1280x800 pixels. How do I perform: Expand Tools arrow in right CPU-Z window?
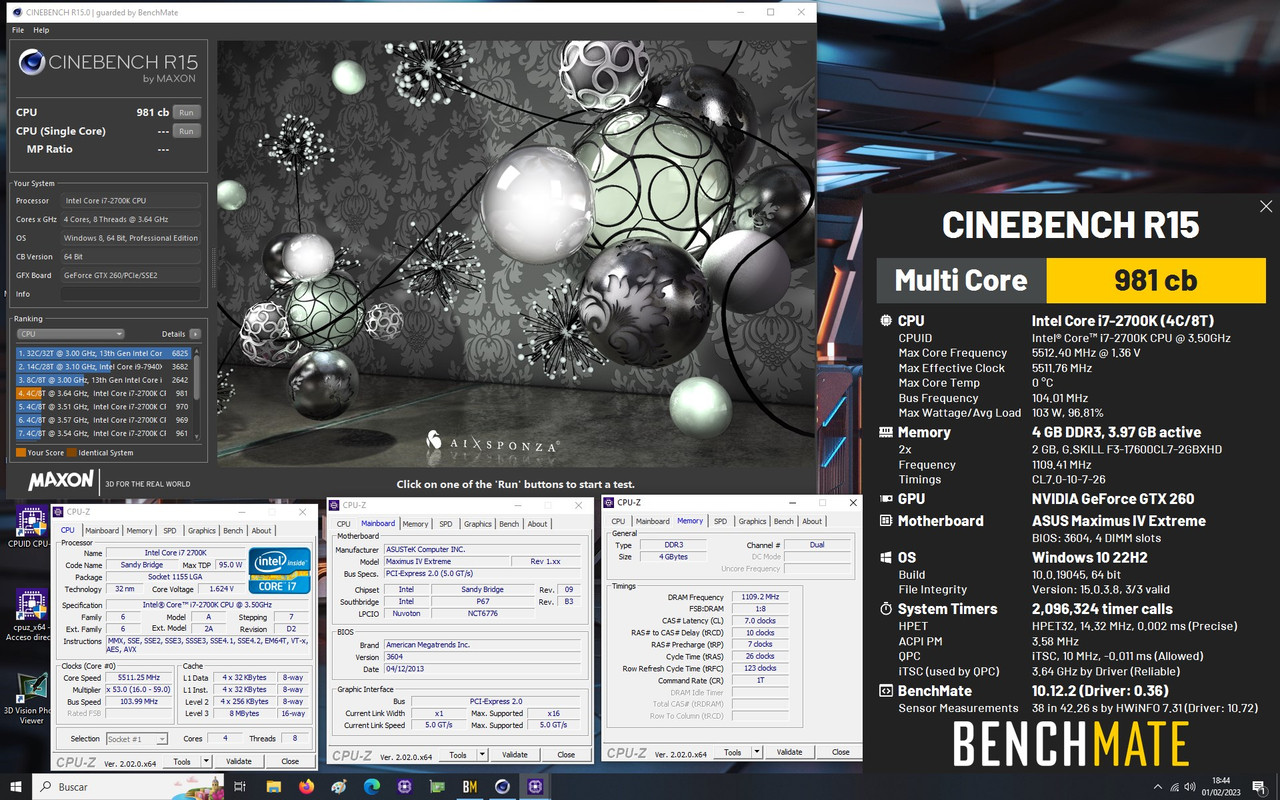click(757, 752)
